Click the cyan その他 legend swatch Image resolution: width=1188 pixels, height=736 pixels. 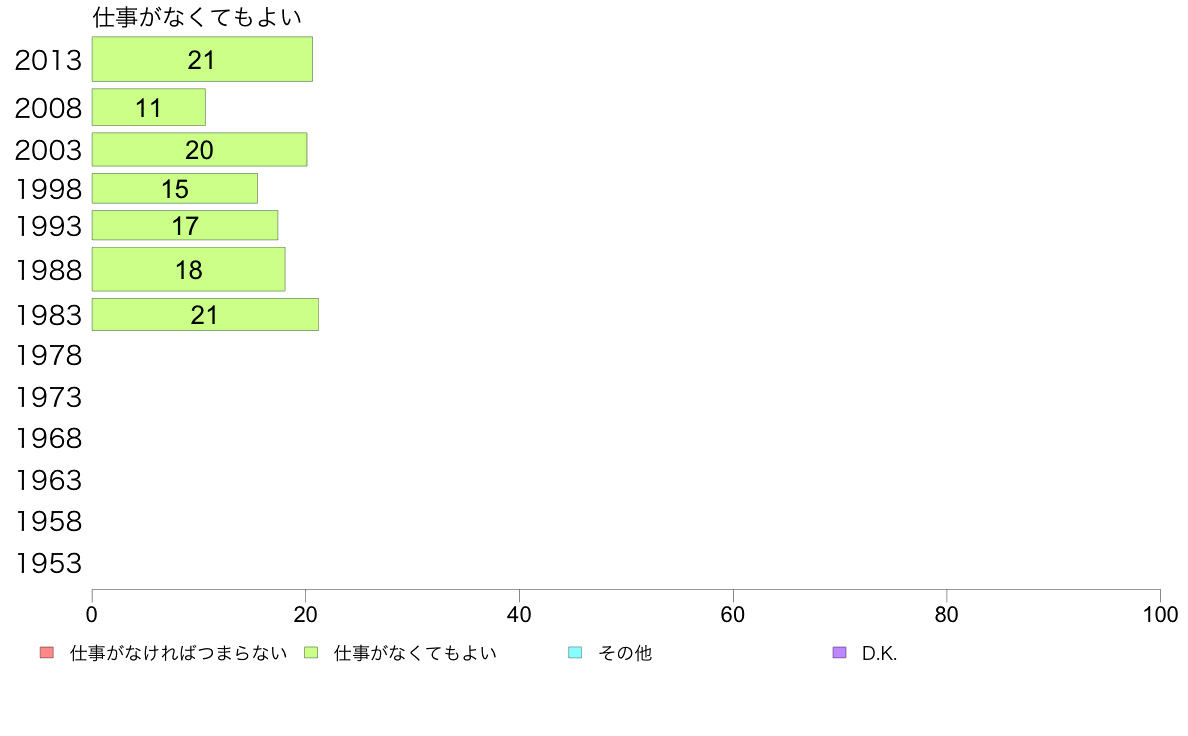[x=575, y=653]
